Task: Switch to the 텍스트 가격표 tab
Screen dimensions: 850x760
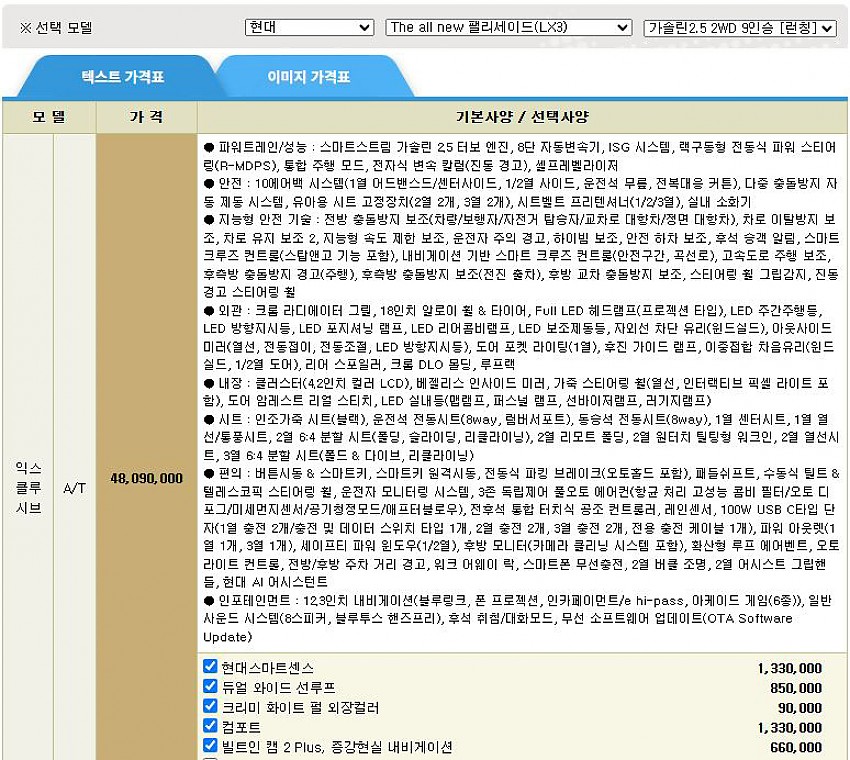Action: click(x=122, y=76)
